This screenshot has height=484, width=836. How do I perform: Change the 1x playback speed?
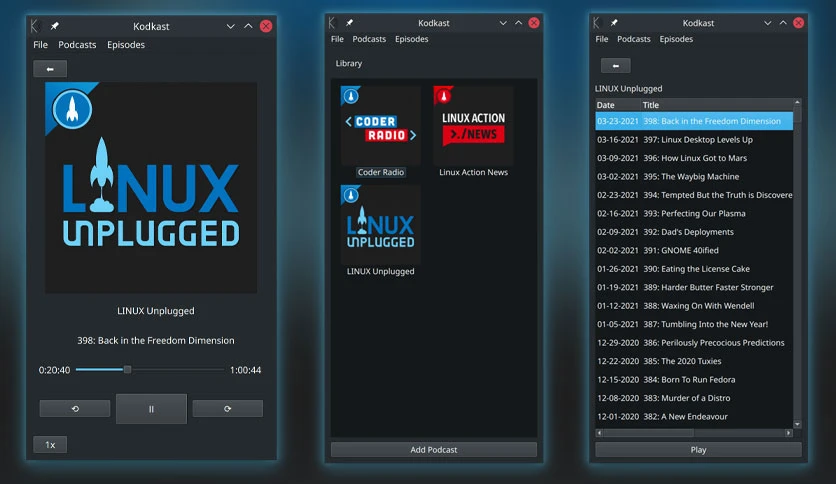pos(50,445)
